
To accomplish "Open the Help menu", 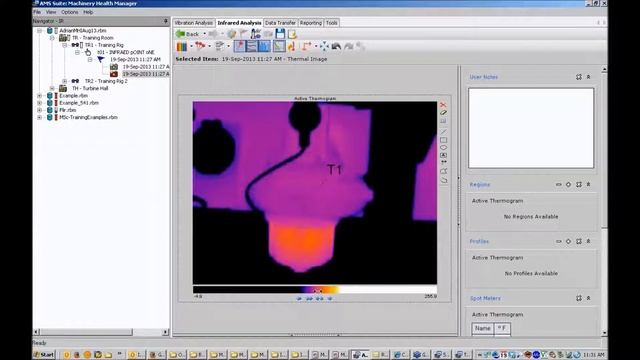I will (88, 12).
